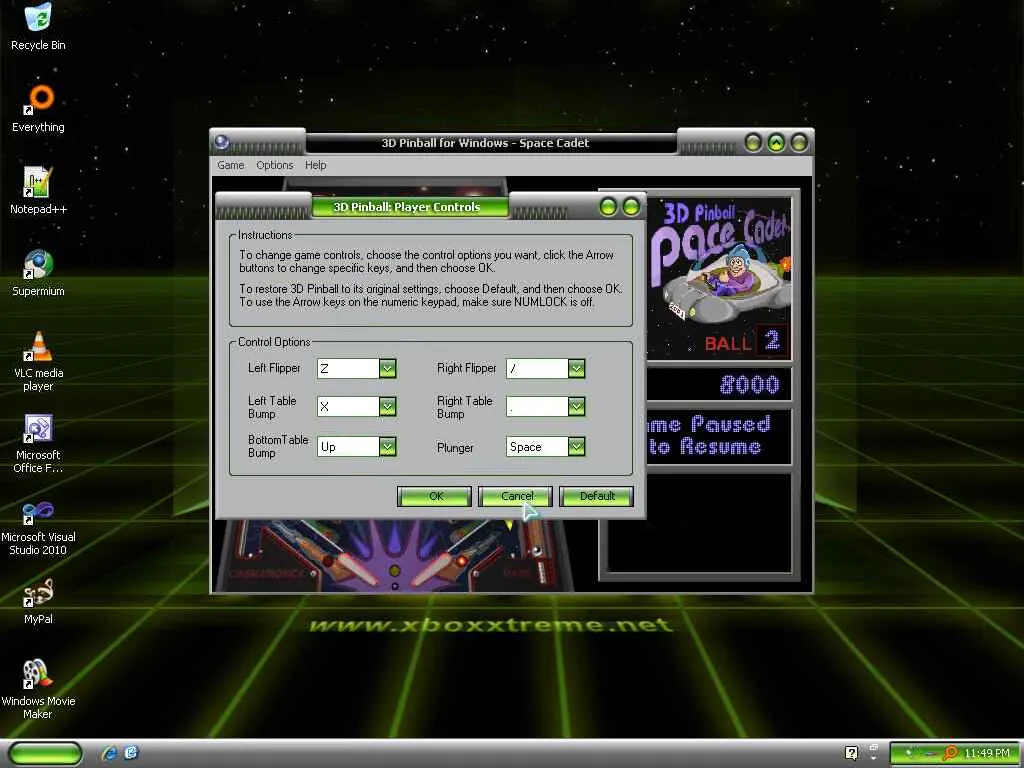Image resolution: width=1024 pixels, height=768 pixels.
Task: Expand the Plunger key dropdown
Action: pyautogui.click(x=576, y=447)
